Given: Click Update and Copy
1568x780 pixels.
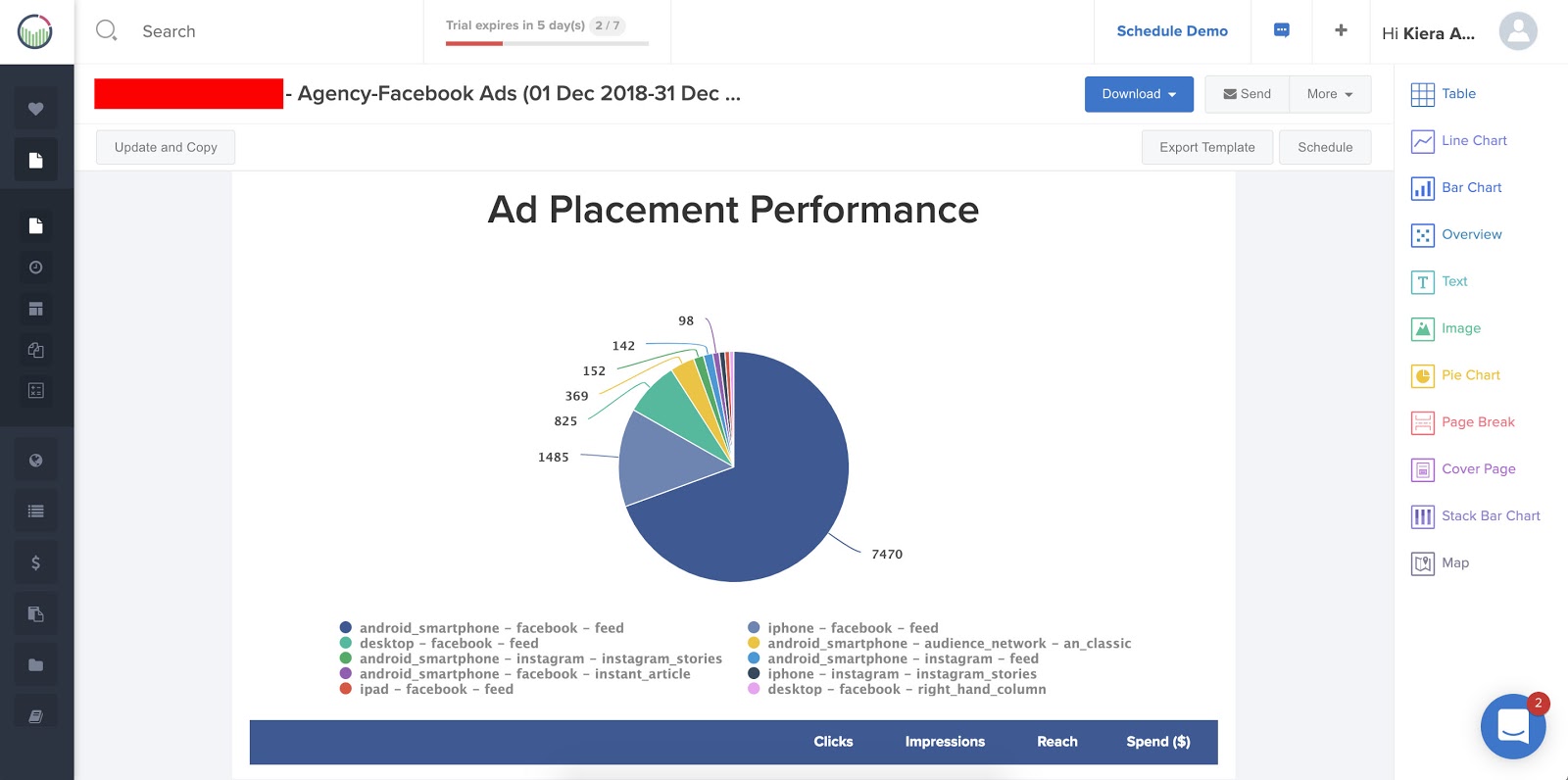Looking at the screenshot, I should 166,147.
